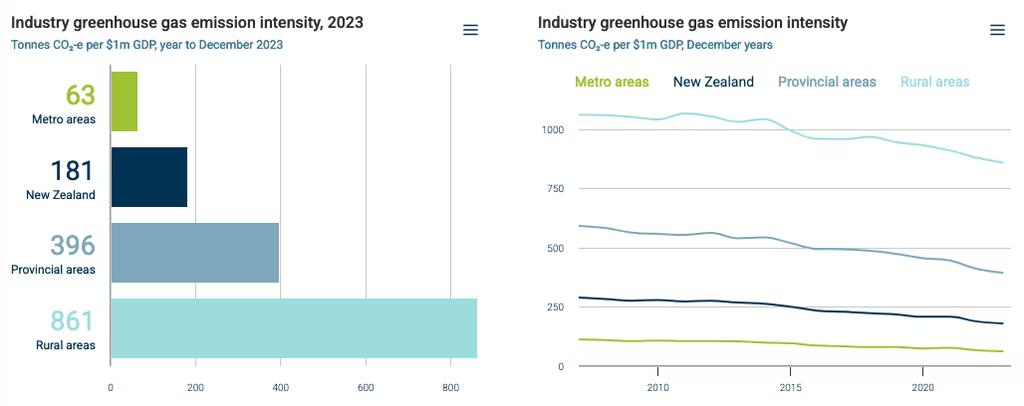Click the dark navy New Zealand bar
The width and height of the screenshot is (1024, 406).
[149, 177]
